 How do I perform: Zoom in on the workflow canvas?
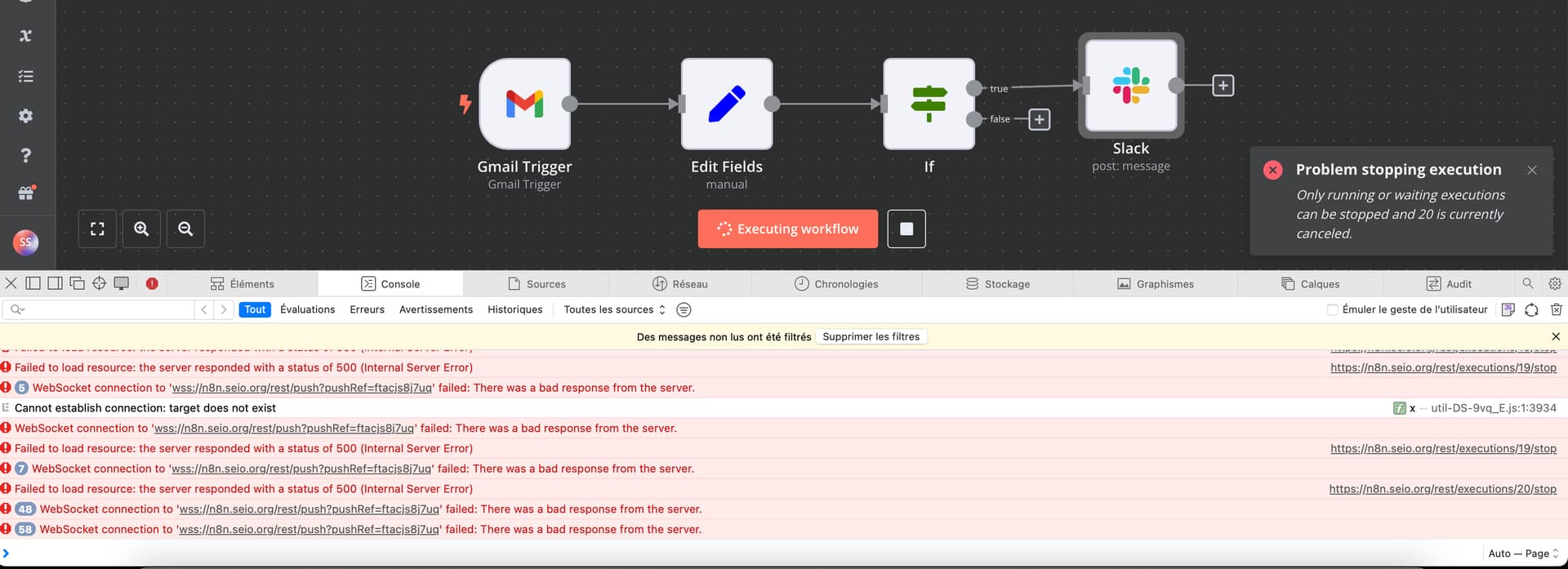click(141, 229)
